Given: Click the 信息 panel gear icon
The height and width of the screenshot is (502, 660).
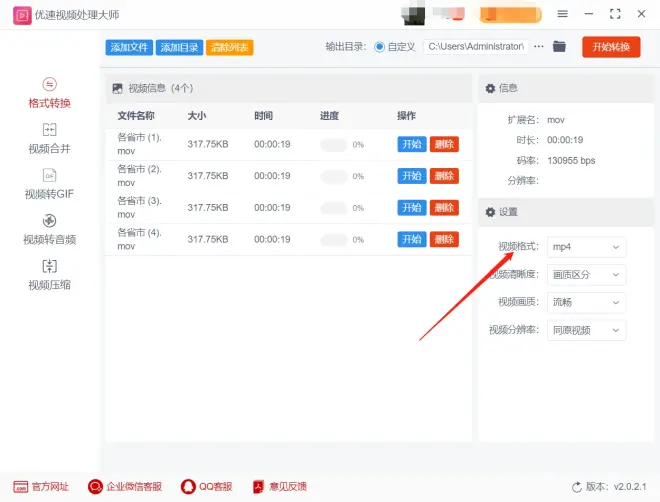Looking at the screenshot, I should point(490,88).
